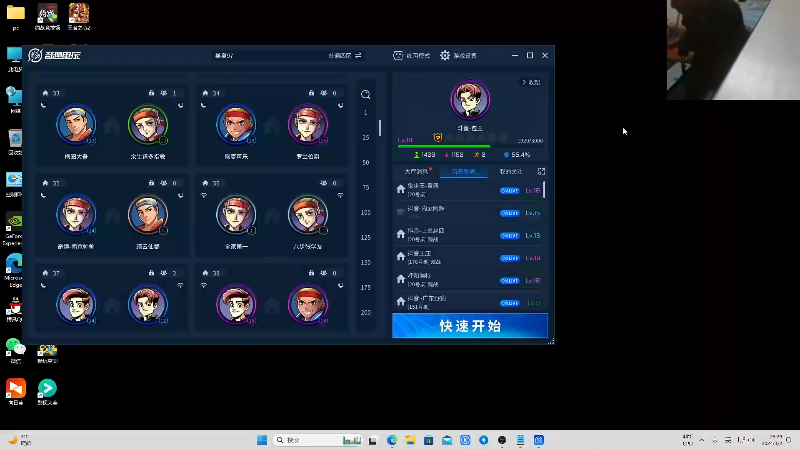
Task: Open the WeChat desktop icon
Action: (15, 351)
